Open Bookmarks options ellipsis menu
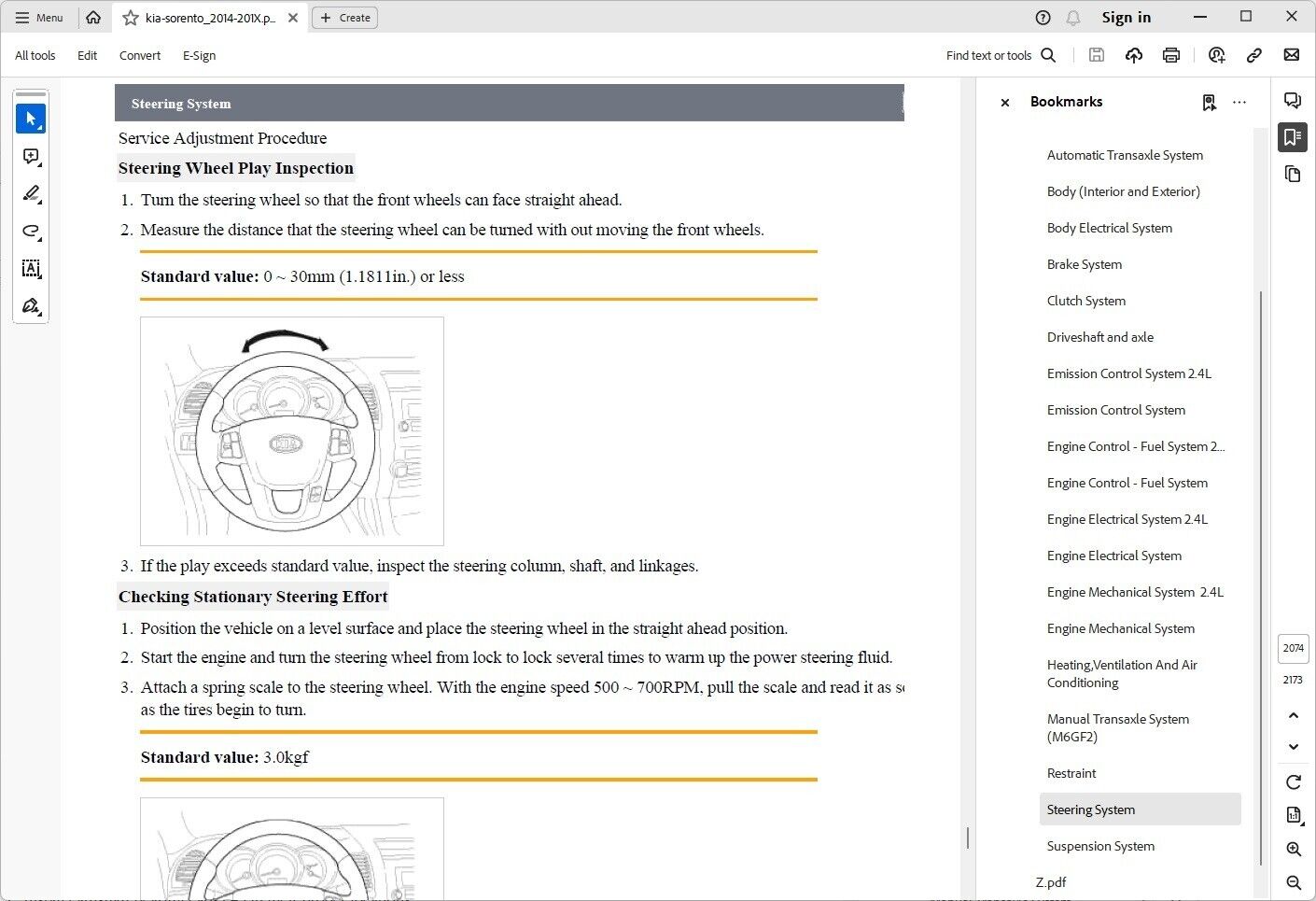 pyautogui.click(x=1239, y=102)
